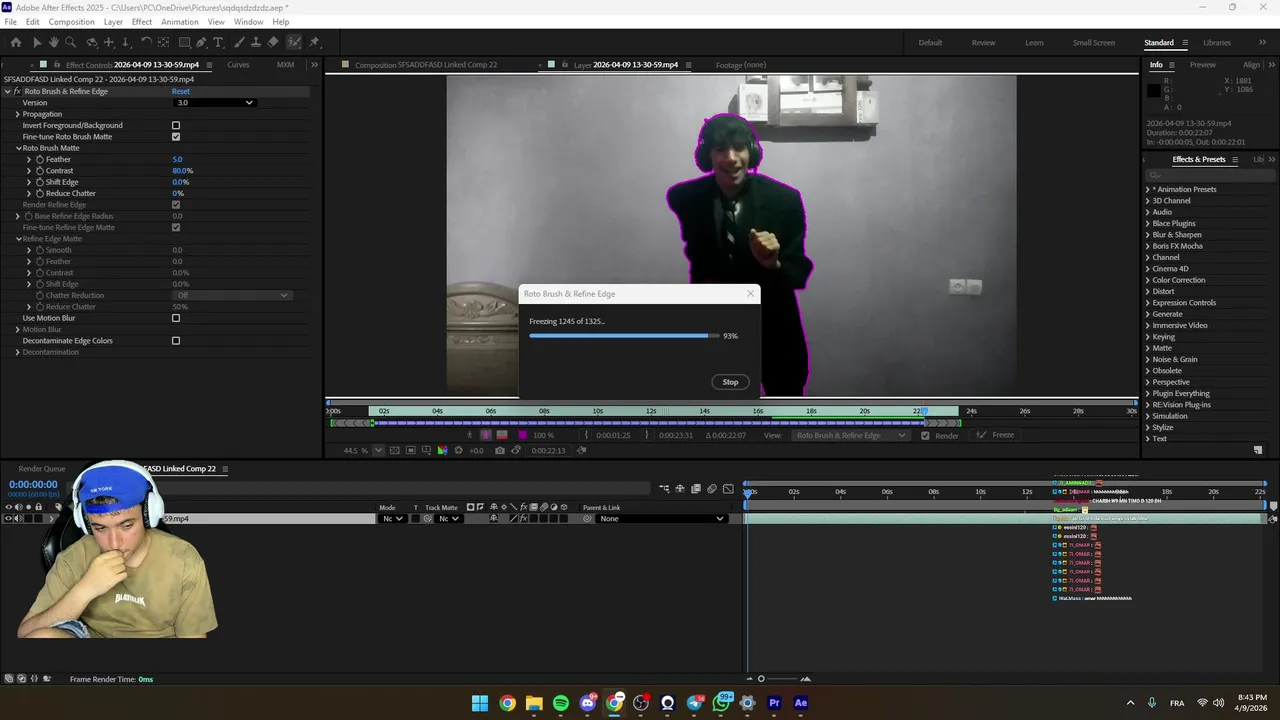Select the Eraser tool
The width and height of the screenshot is (1280, 720).
(273, 42)
